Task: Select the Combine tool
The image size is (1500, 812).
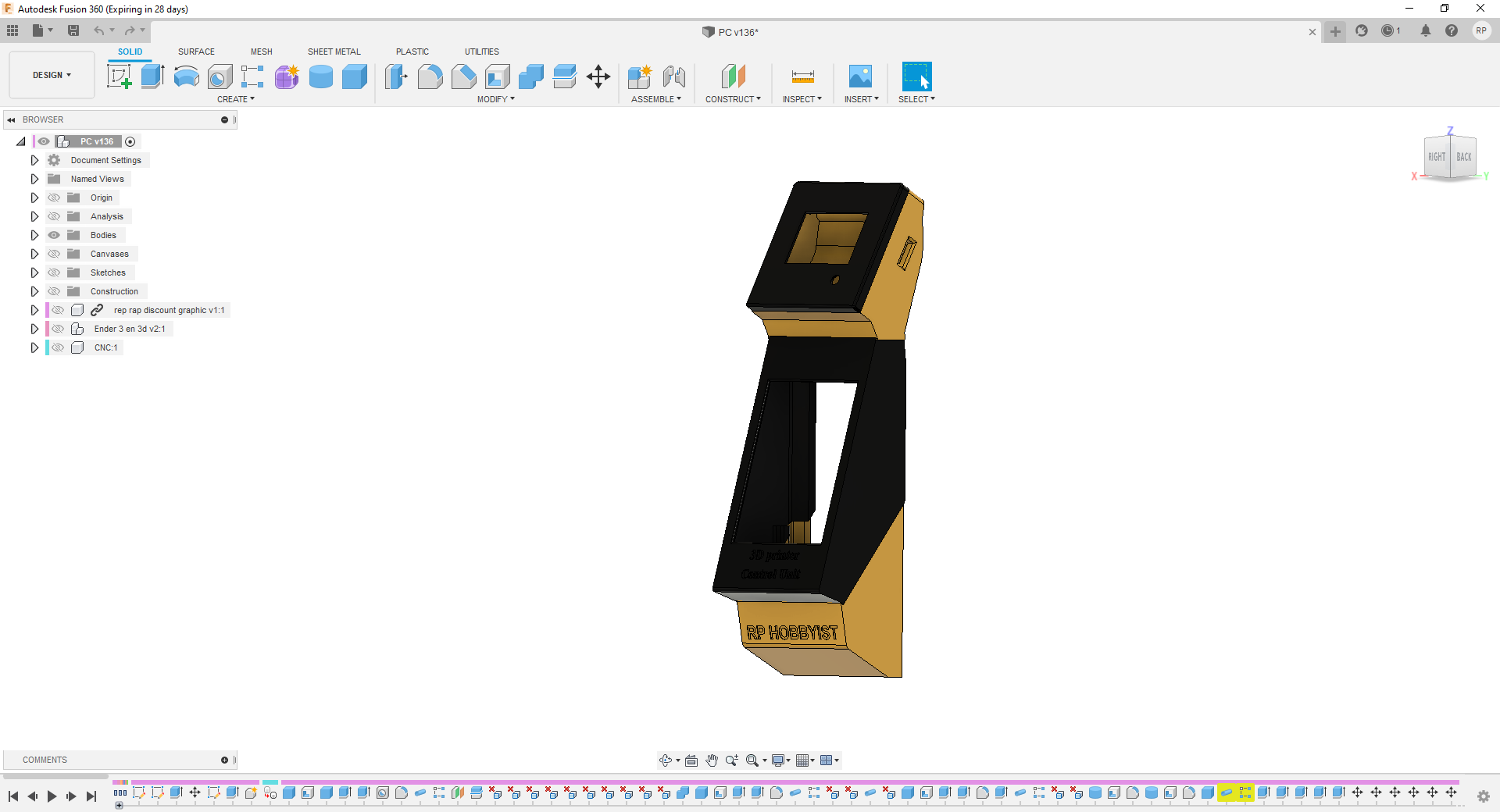Action: coord(530,77)
